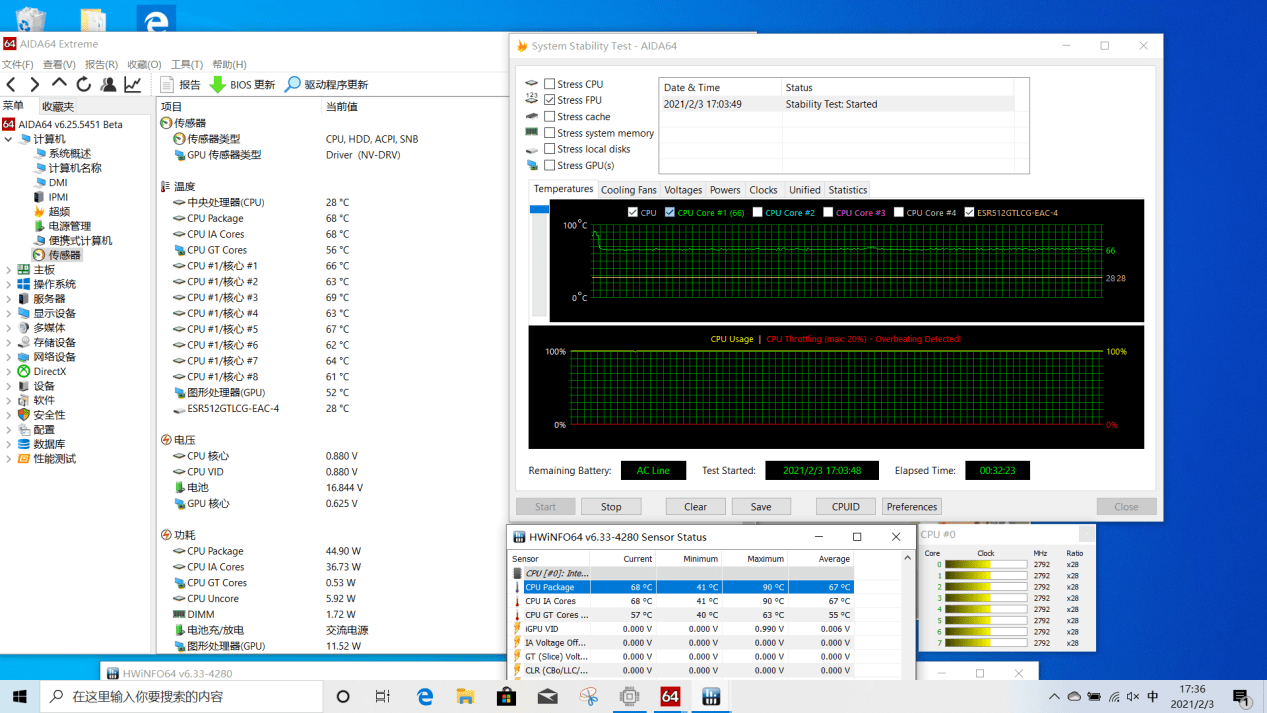The width and height of the screenshot is (1267, 713).
Task: Collapse the 计算机 tree node
Action: pyautogui.click(x=9, y=139)
